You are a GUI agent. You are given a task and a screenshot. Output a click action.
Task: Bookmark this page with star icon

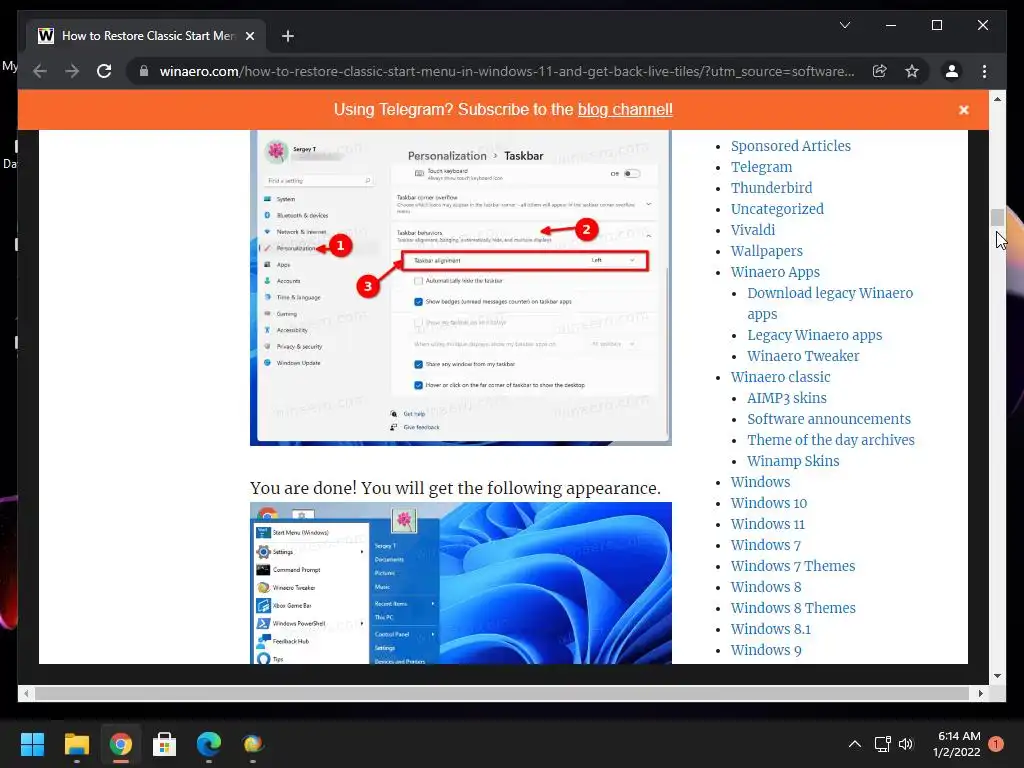[x=912, y=71]
